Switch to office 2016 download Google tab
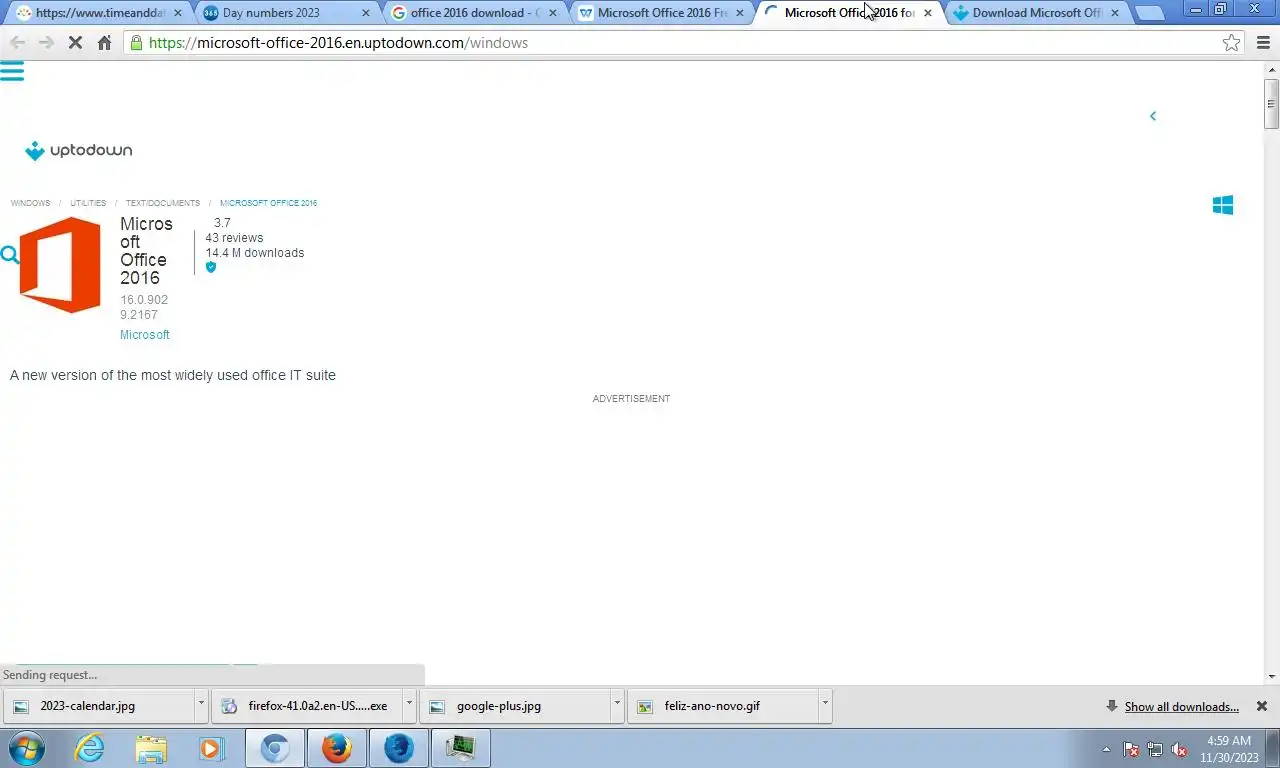The image size is (1280, 768). (x=473, y=13)
